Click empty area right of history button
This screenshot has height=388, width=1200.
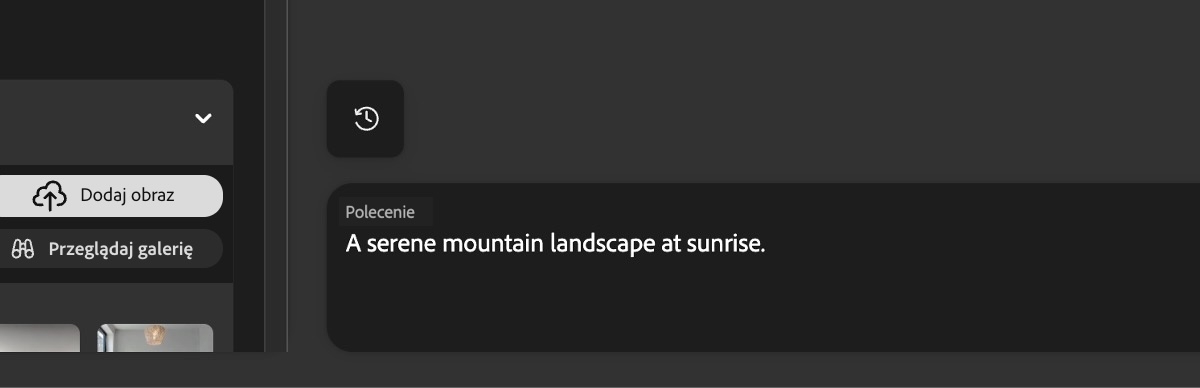tap(800, 119)
